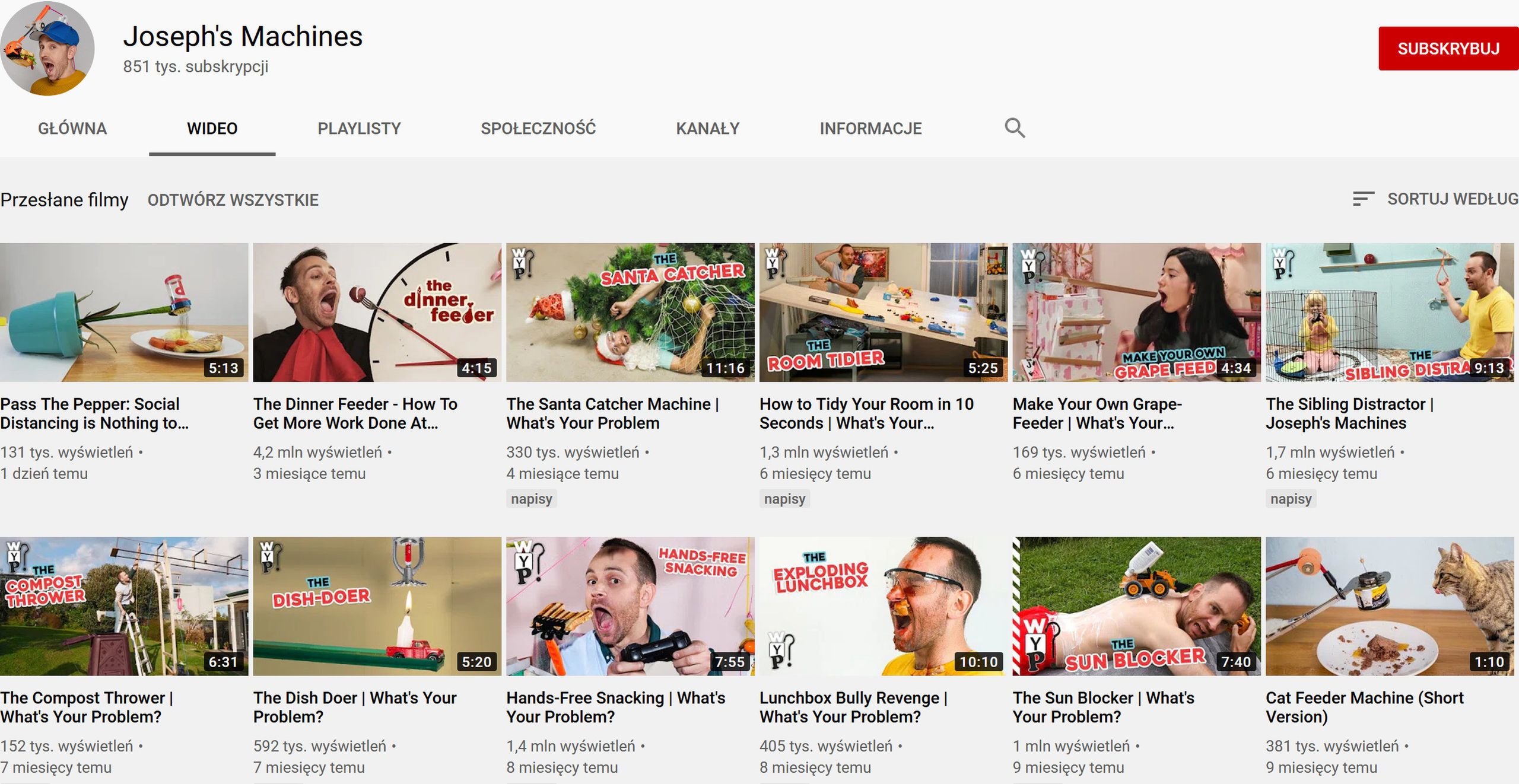1519x784 pixels.
Task: Open the Sun Blocker video thumbnail
Action: [x=1137, y=606]
